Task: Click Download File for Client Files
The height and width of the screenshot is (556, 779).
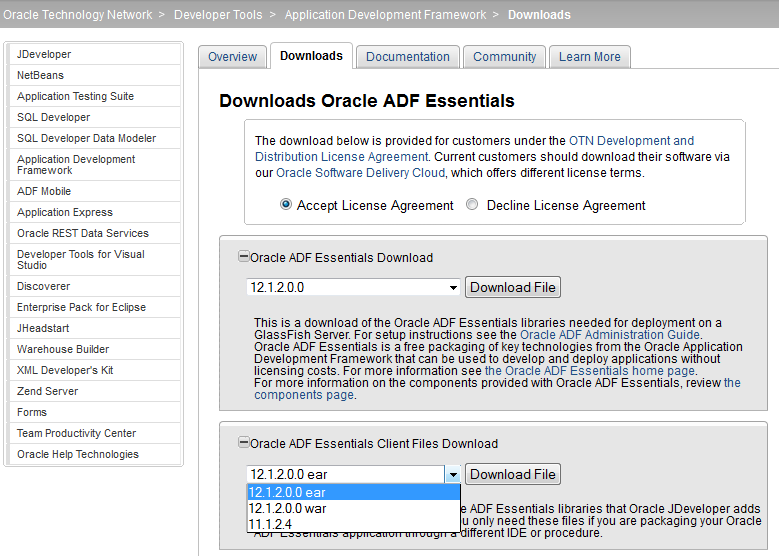Action: 513,474
